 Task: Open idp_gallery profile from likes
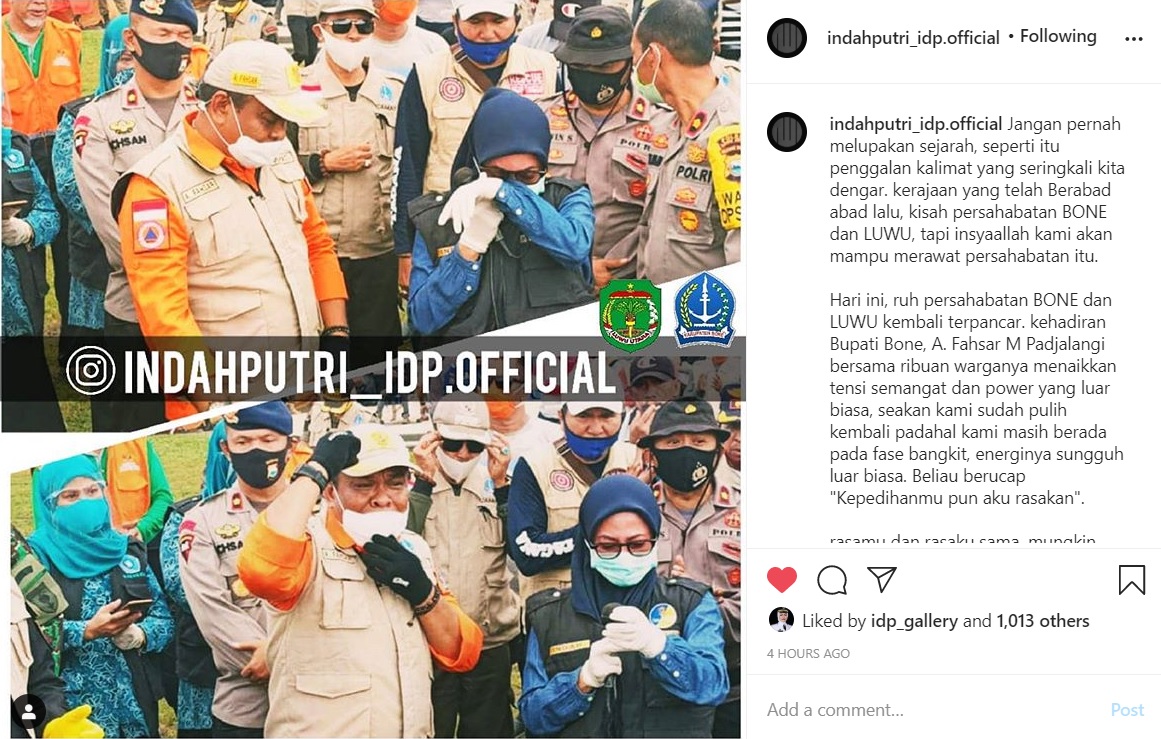pos(914,621)
